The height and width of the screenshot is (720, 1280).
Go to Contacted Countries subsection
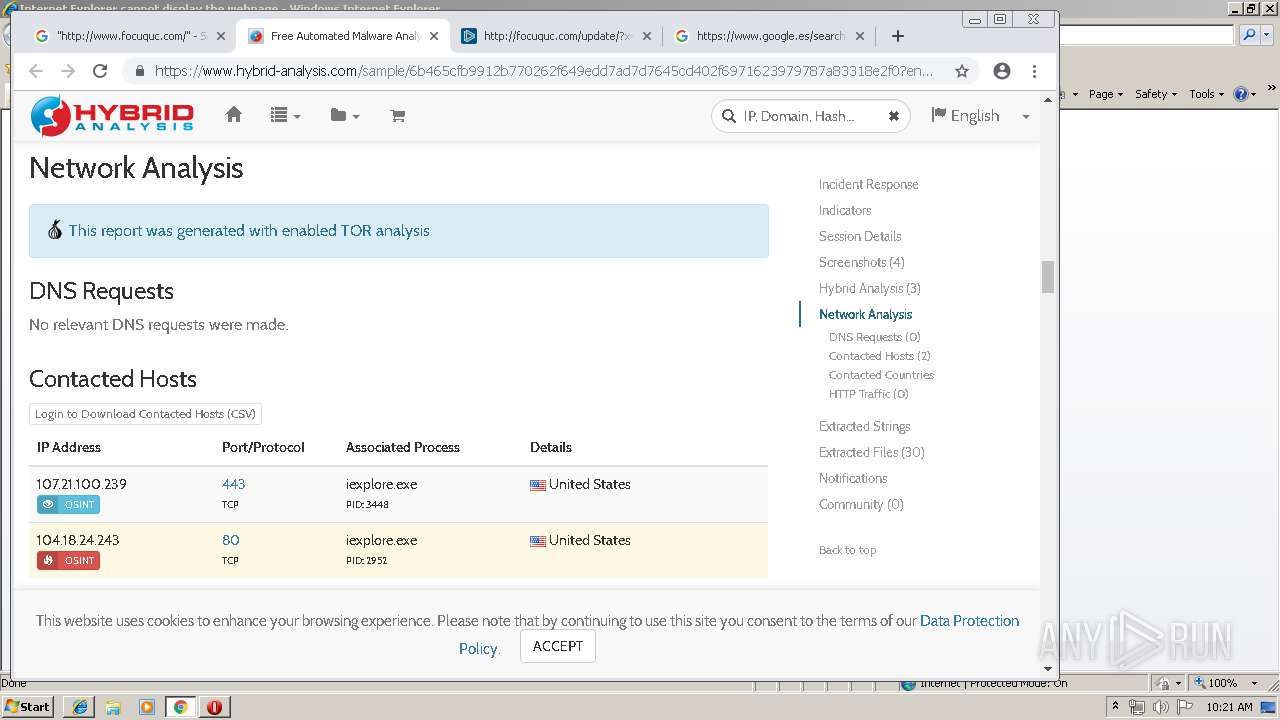point(881,375)
